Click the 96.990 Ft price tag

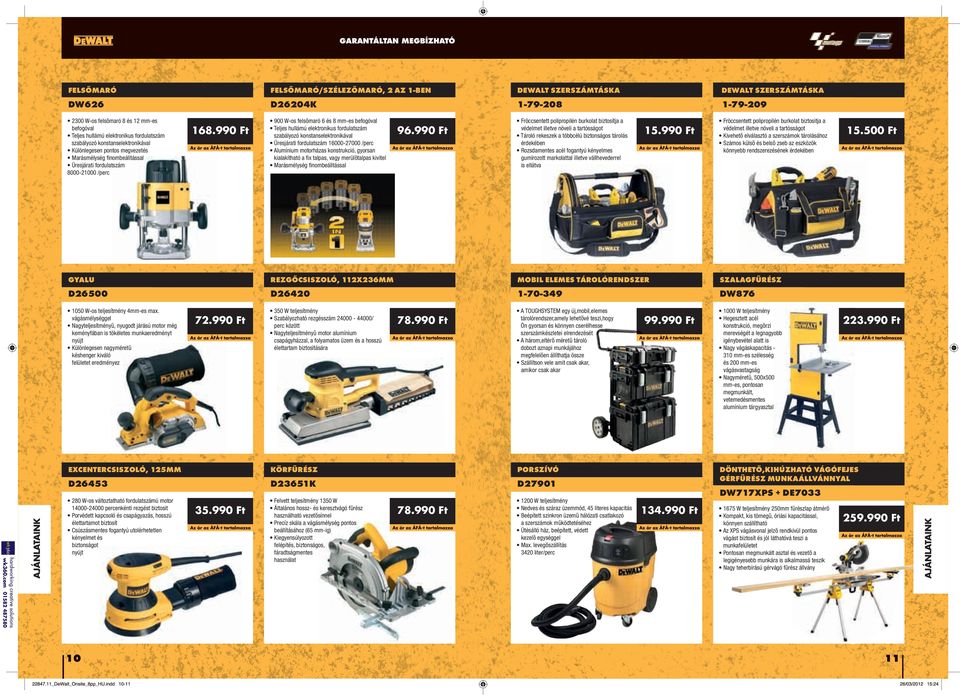[422, 130]
